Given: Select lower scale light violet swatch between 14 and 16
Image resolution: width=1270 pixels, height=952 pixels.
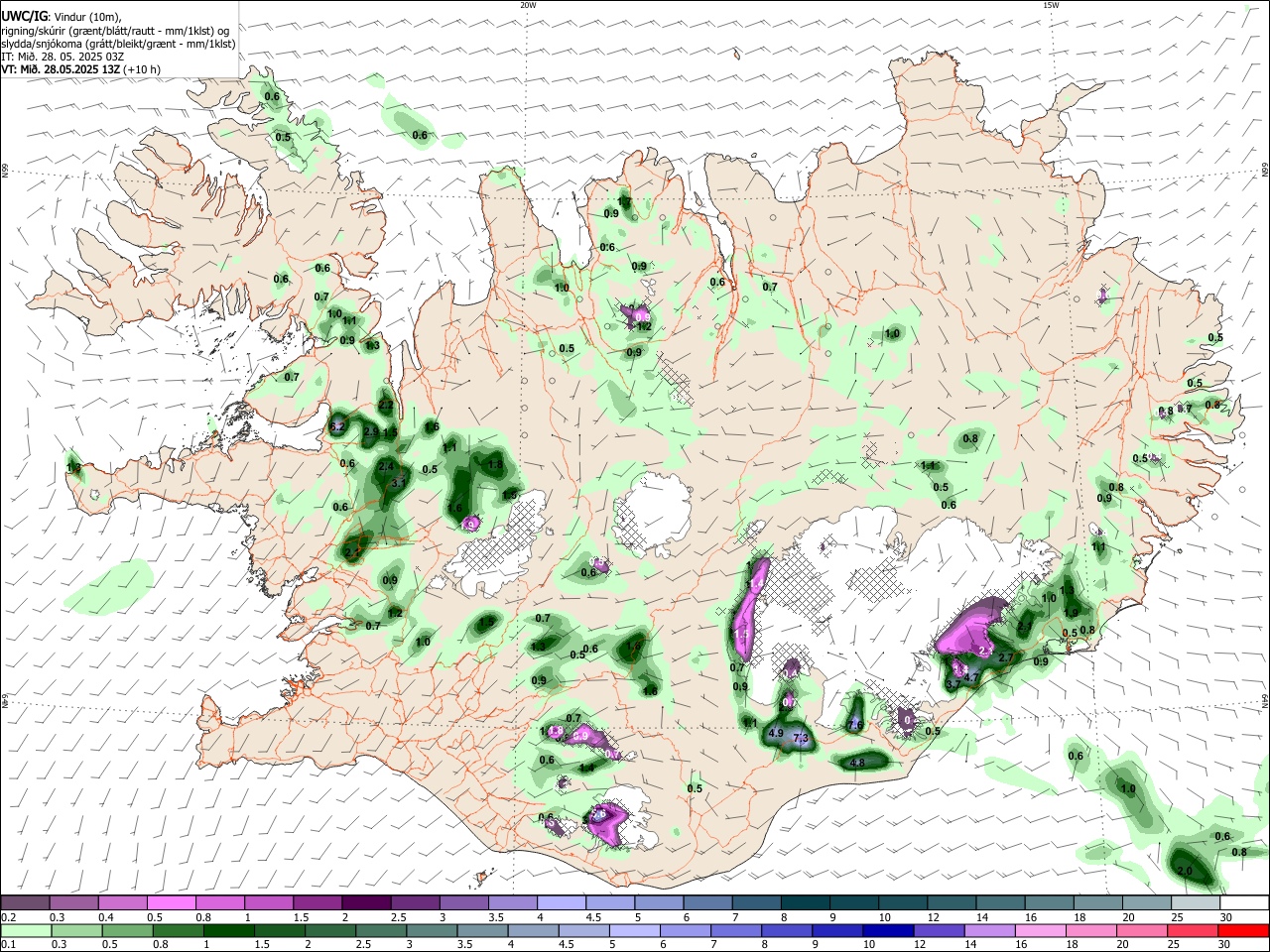Looking at the screenshot, I should coord(988,930).
